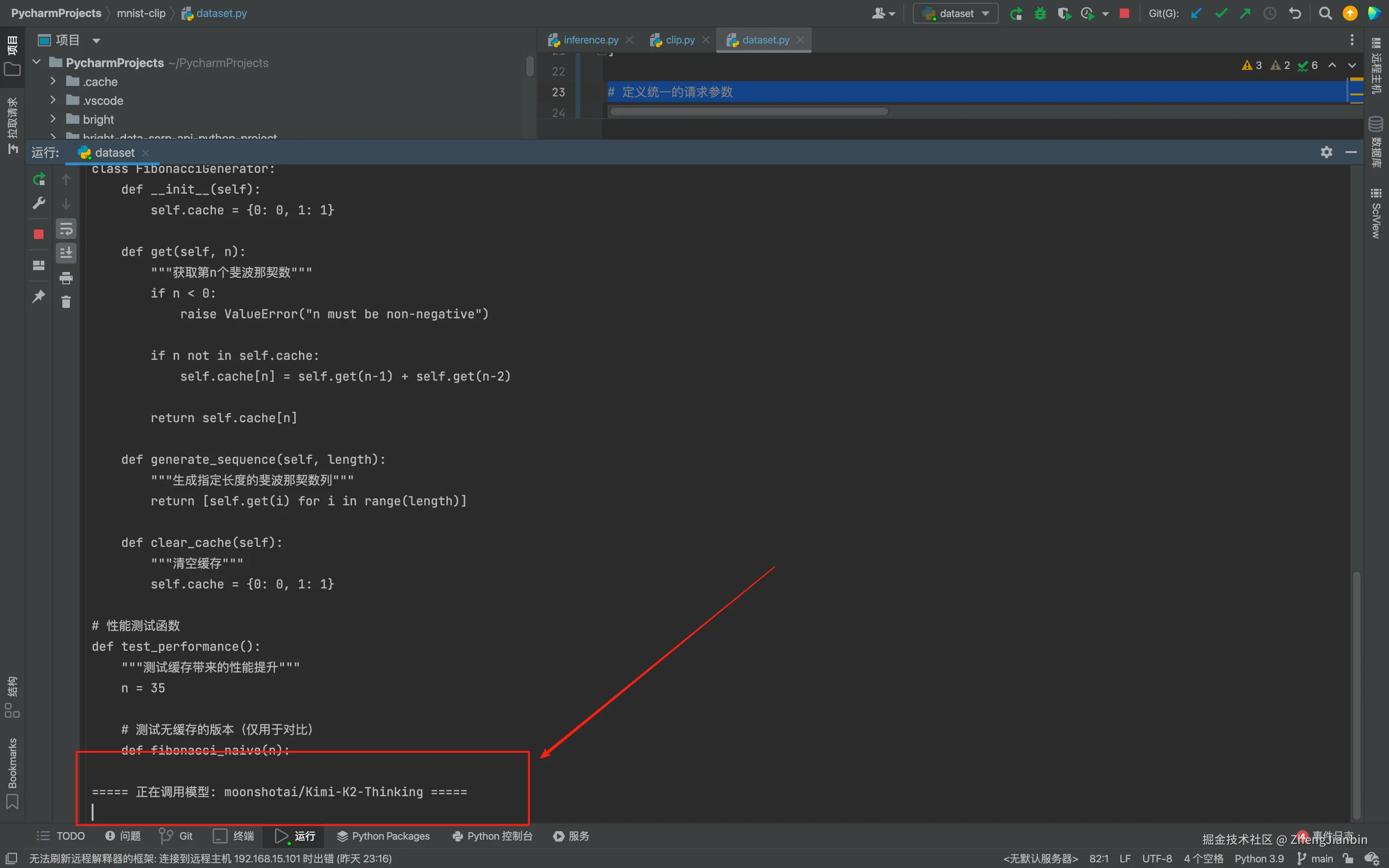Toggle scroll to end of console output
This screenshot has height=868, width=1389.
click(x=66, y=253)
